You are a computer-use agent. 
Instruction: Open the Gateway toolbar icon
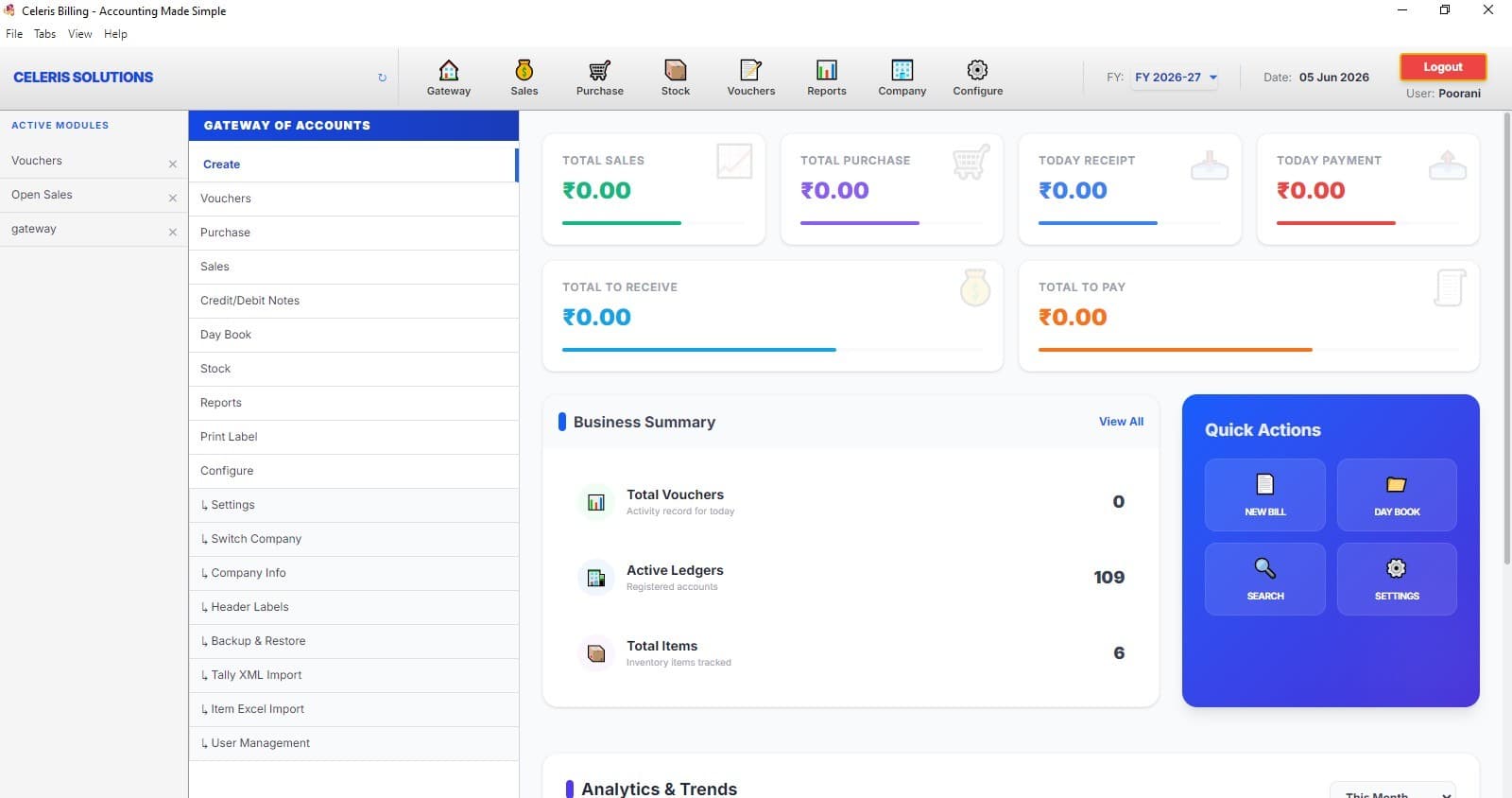tap(449, 78)
